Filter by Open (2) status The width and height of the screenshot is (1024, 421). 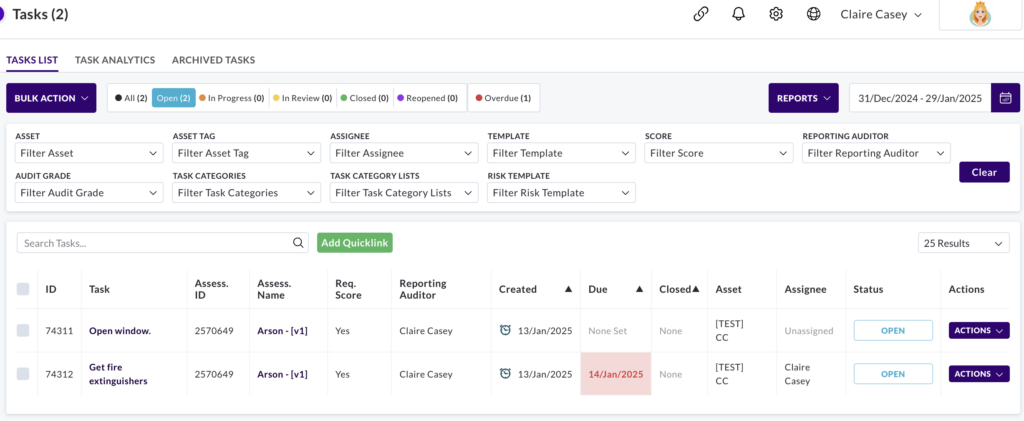coord(174,98)
